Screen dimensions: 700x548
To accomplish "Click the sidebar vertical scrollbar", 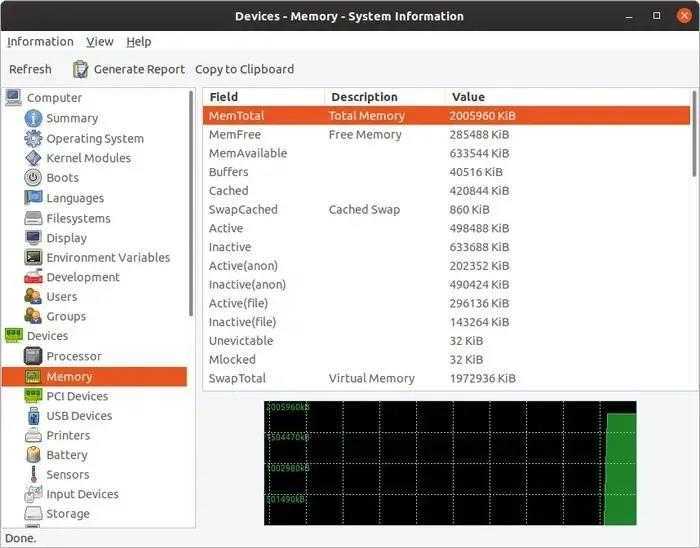I will (191, 203).
